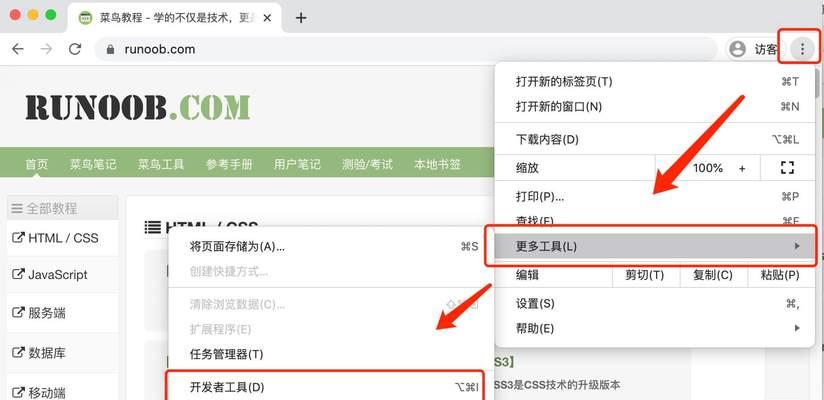Screen dimensions: 824x400
Task: Open 用户笔记 in the navbar
Action: click(x=297, y=165)
